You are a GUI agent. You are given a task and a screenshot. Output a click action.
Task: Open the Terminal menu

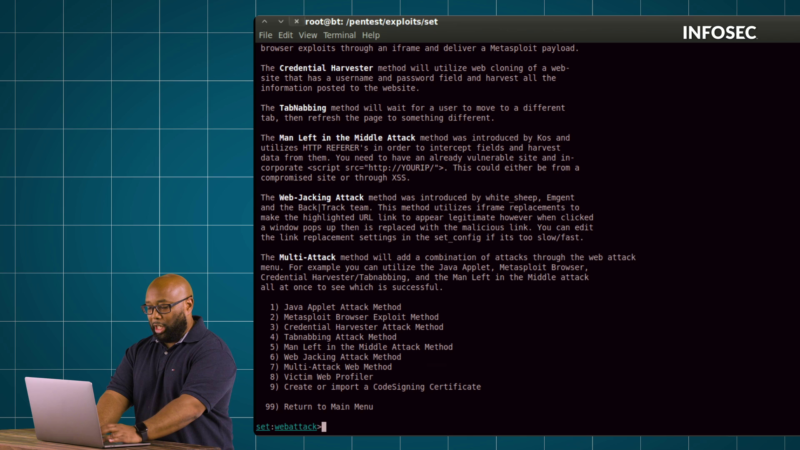click(x=339, y=35)
